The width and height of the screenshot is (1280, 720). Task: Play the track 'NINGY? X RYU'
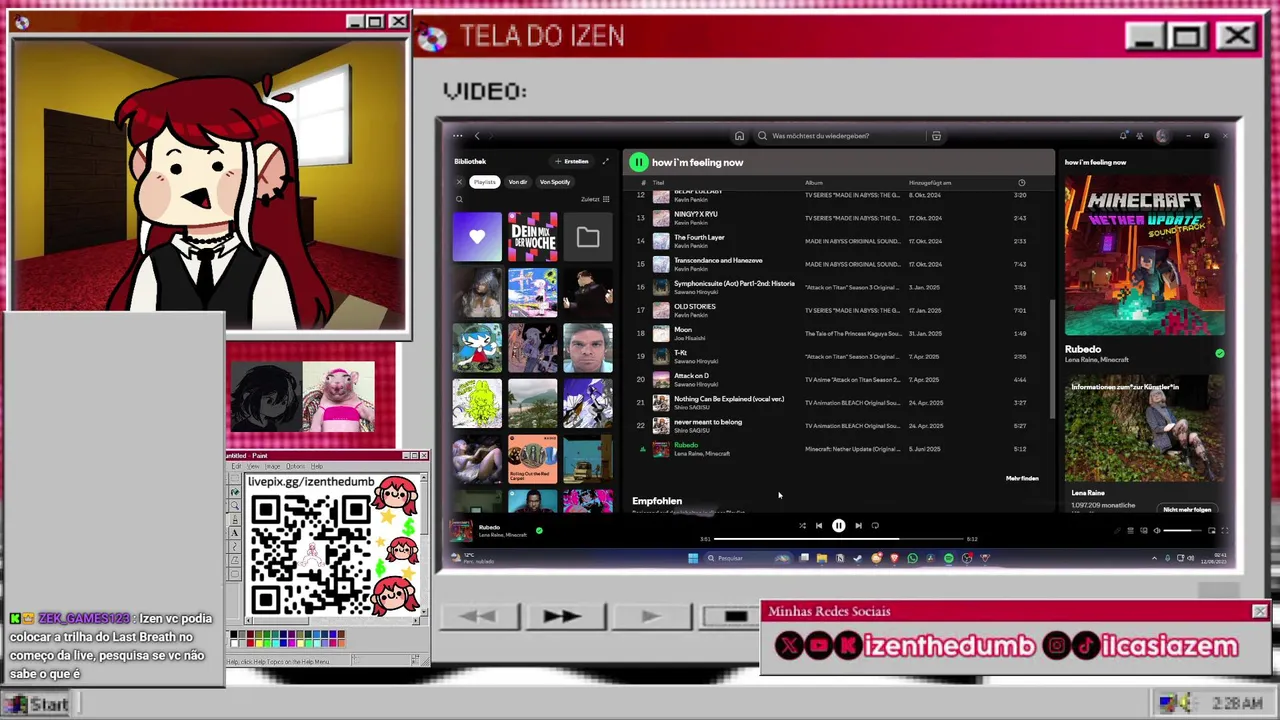(x=695, y=214)
